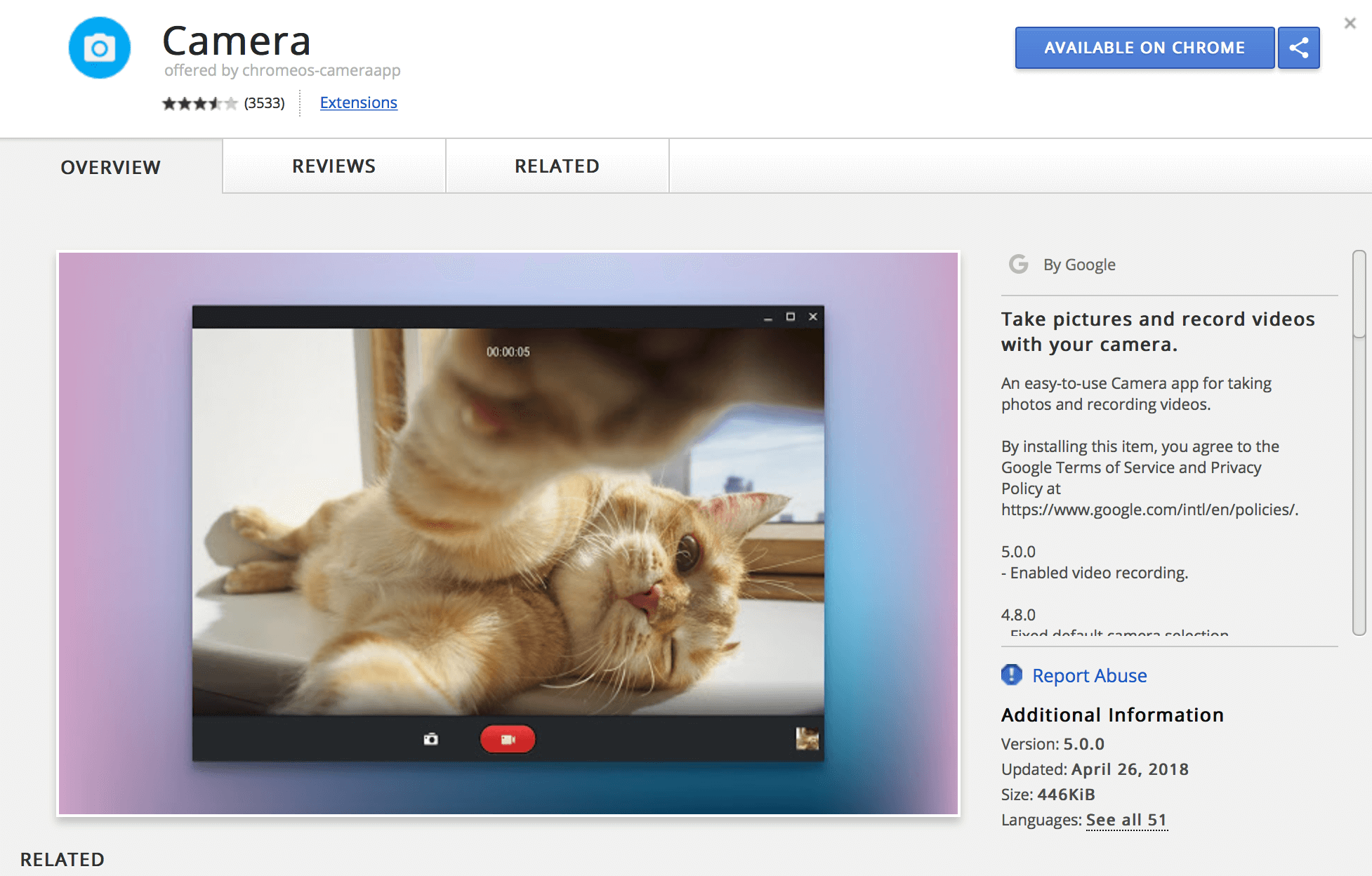Click the 4.8.0 version note
Image resolution: width=1372 pixels, height=876 pixels.
point(1018,615)
